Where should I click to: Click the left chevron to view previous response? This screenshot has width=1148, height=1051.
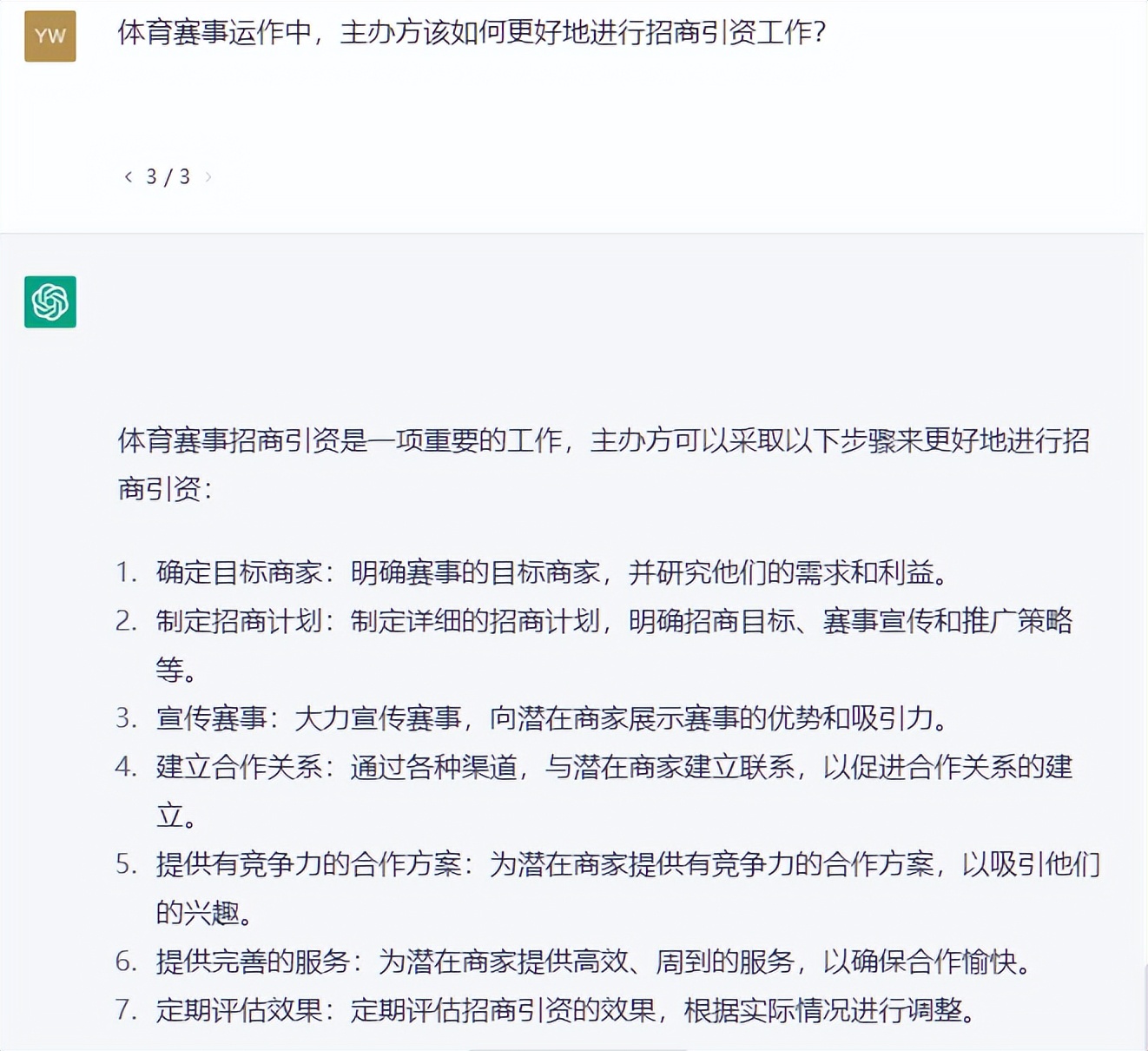tap(127, 176)
